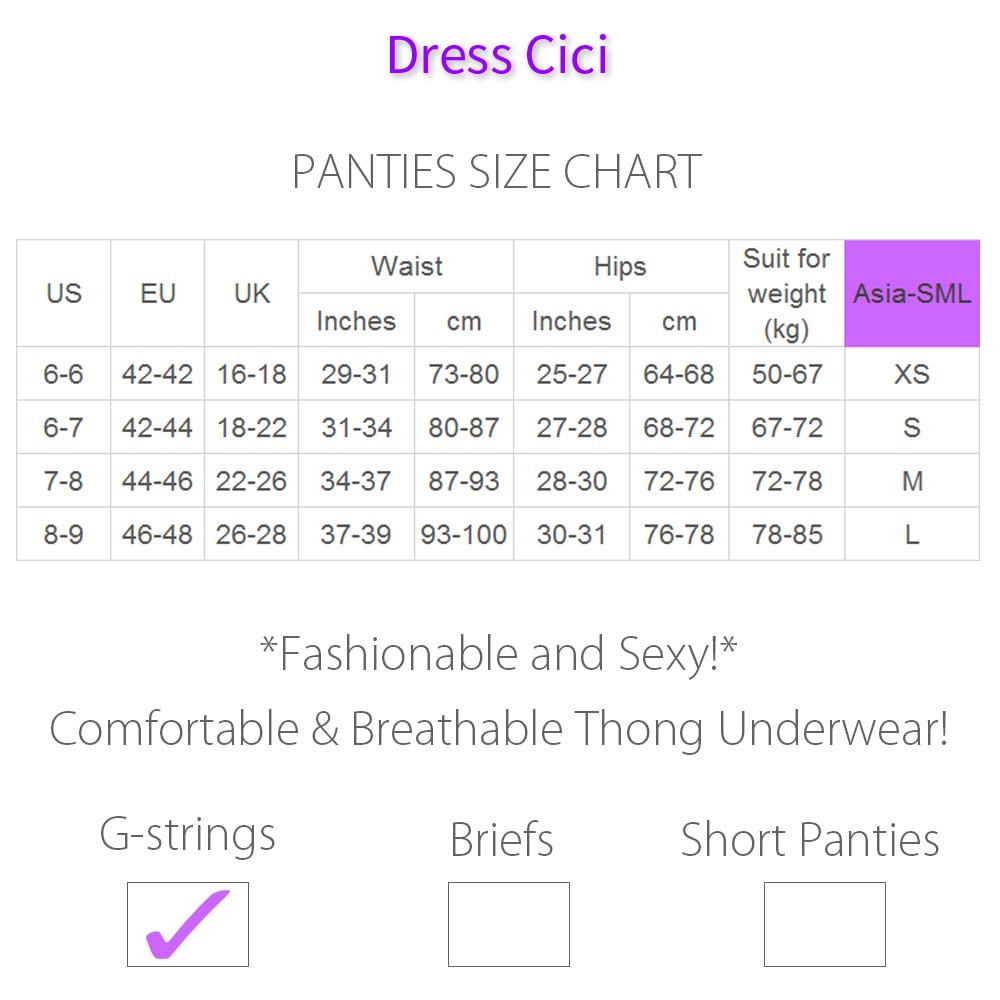Viewport: 1000px width, 1000px height.
Task: Select the XS size cell
Action: 912,374
